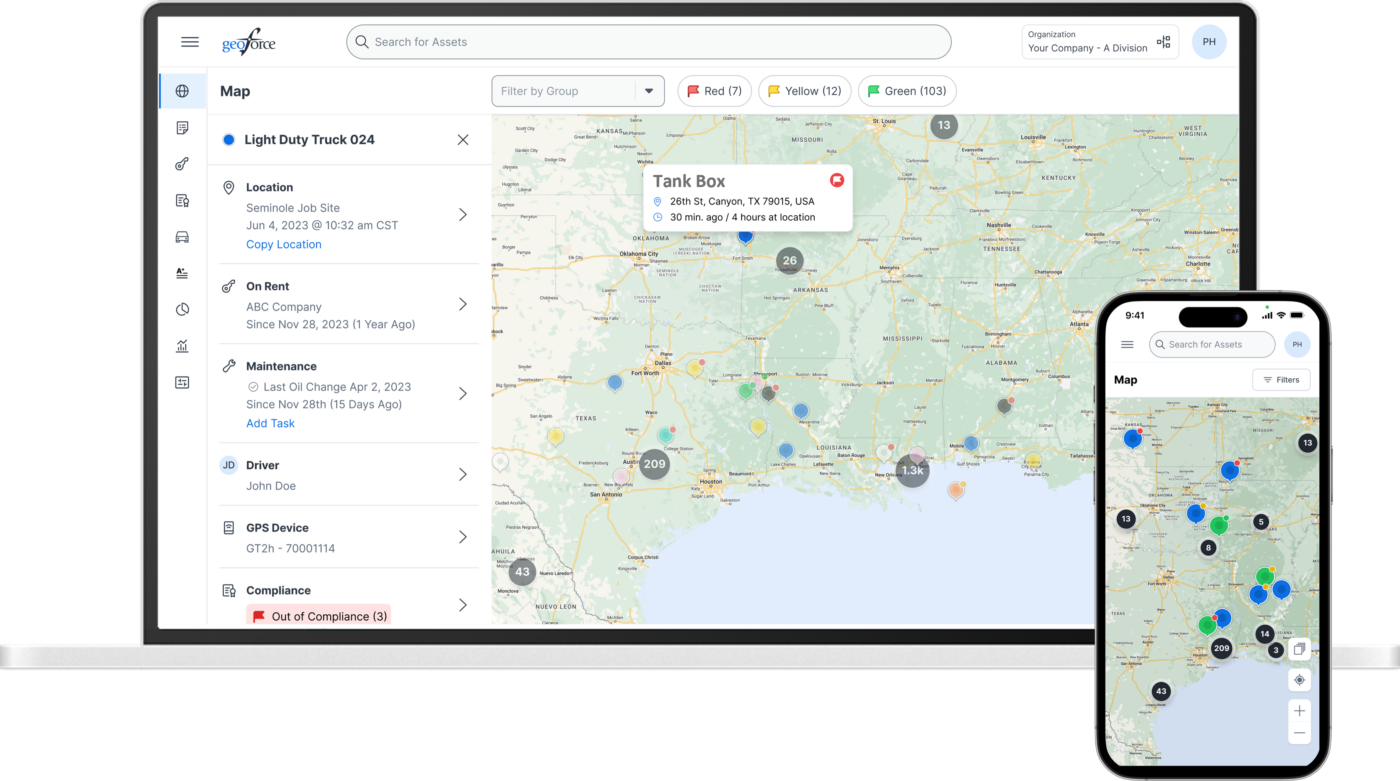Image resolution: width=1400 pixels, height=781 pixels.
Task: Toggle the Red (7) flag filter
Action: 714,91
